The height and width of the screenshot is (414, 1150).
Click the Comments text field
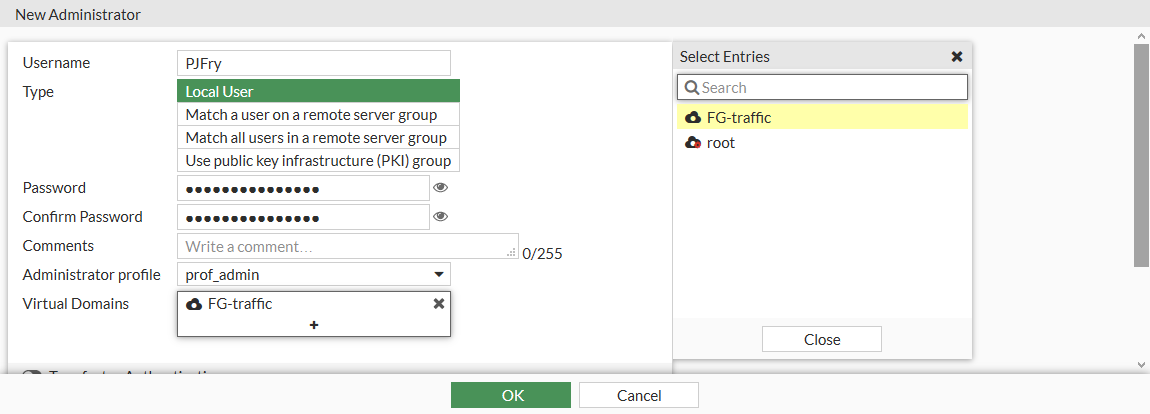pyautogui.click(x=346, y=246)
